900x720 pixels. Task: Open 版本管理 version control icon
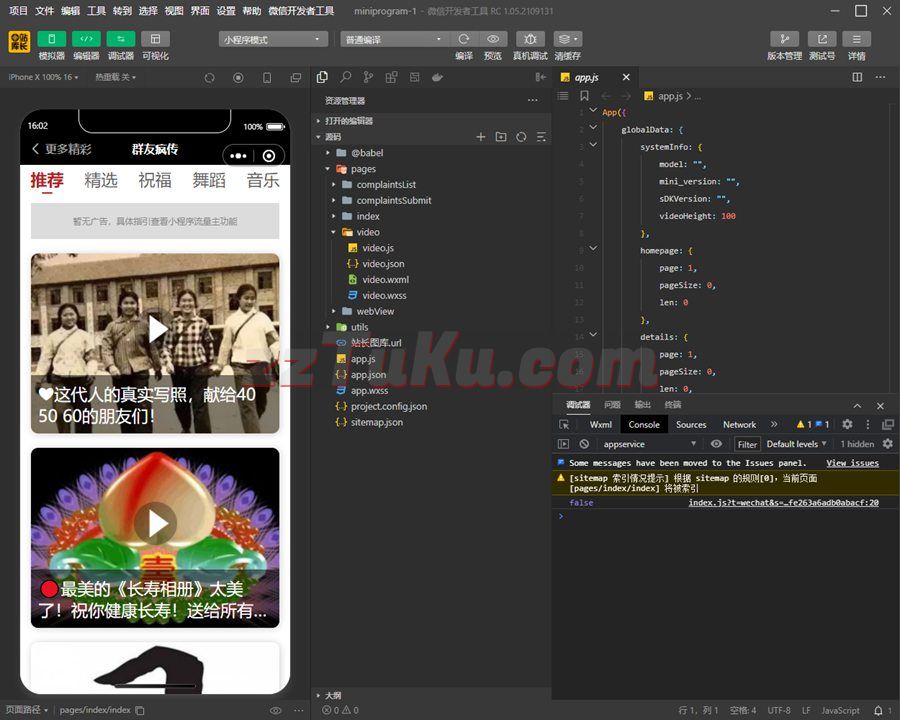pyautogui.click(x=784, y=39)
